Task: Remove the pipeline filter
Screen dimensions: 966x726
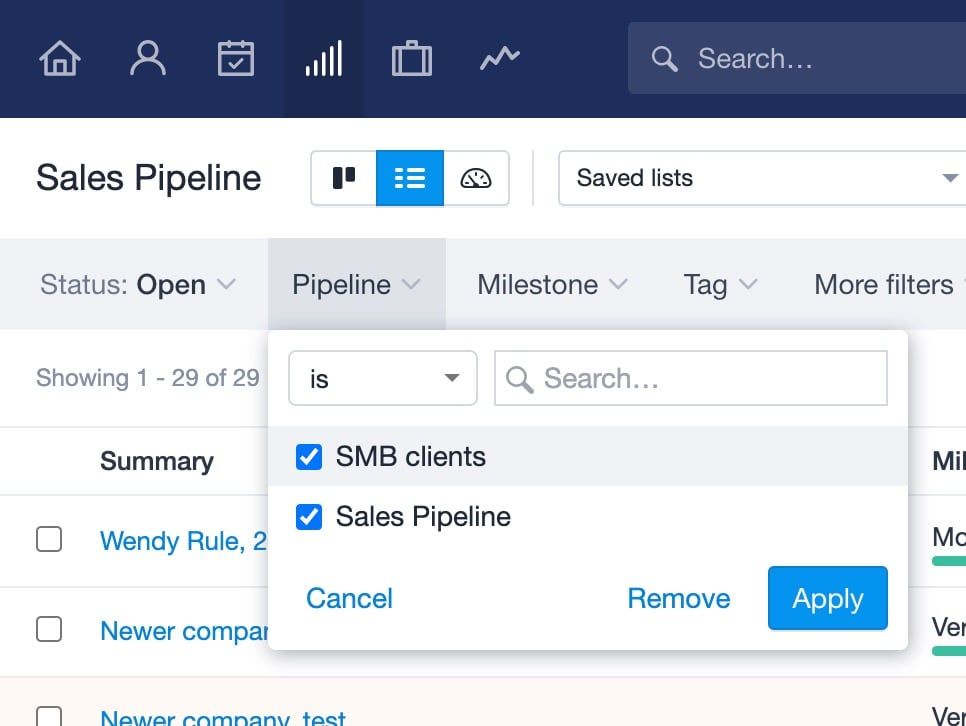Action: pyautogui.click(x=678, y=598)
